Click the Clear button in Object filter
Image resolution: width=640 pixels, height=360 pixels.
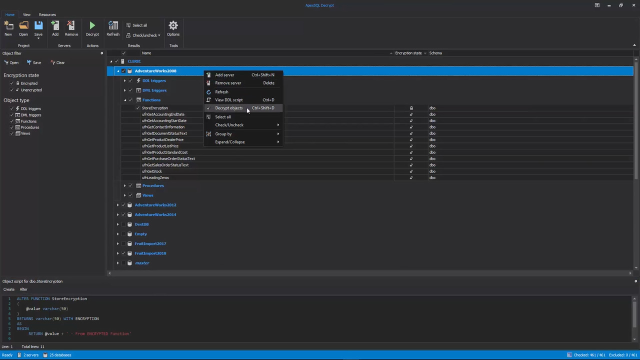tap(58, 62)
